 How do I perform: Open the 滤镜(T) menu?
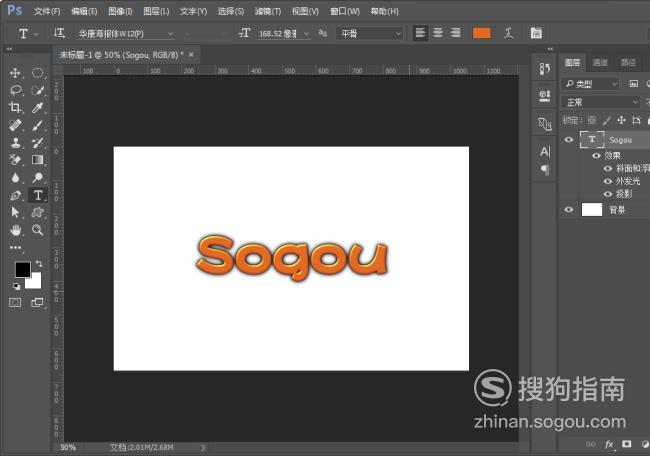tap(267, 11)
